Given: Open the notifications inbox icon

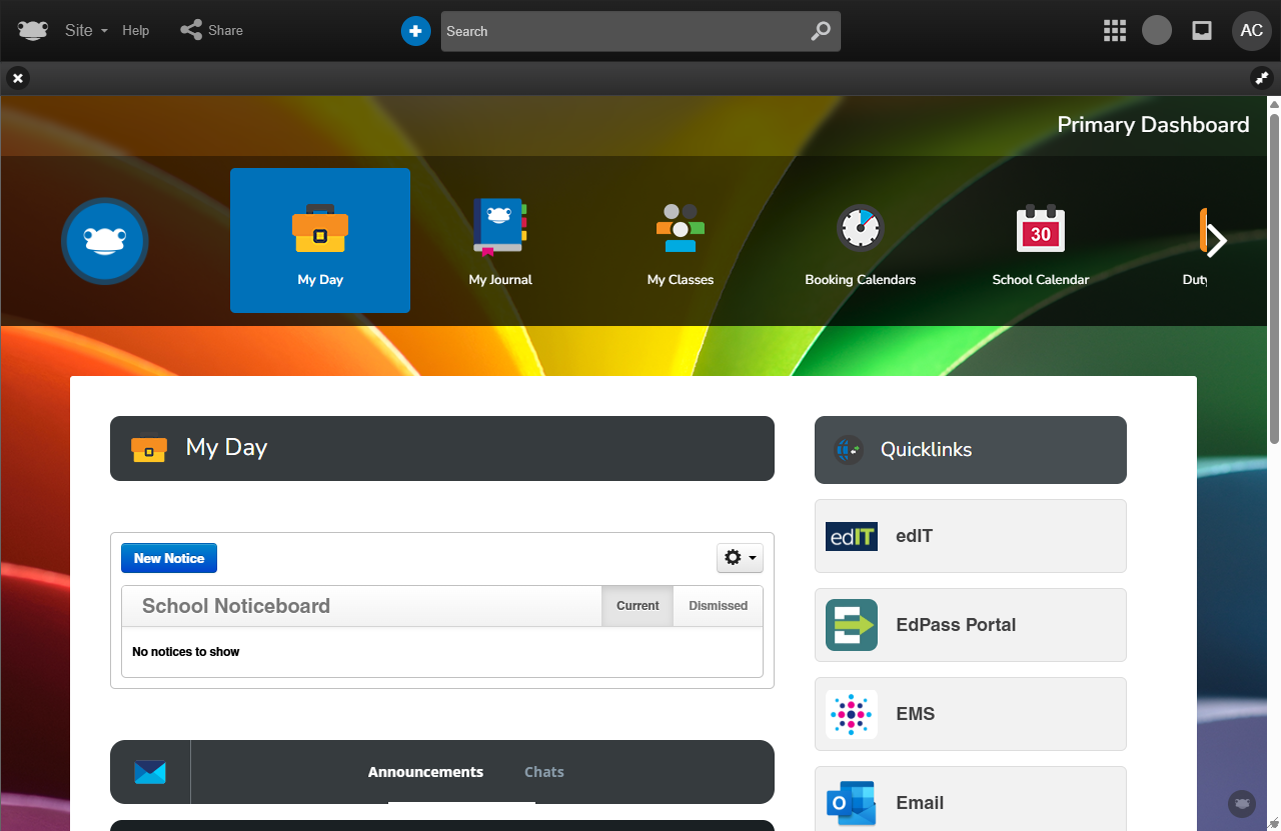Looking at the screenshot, I should point(1202,31).
